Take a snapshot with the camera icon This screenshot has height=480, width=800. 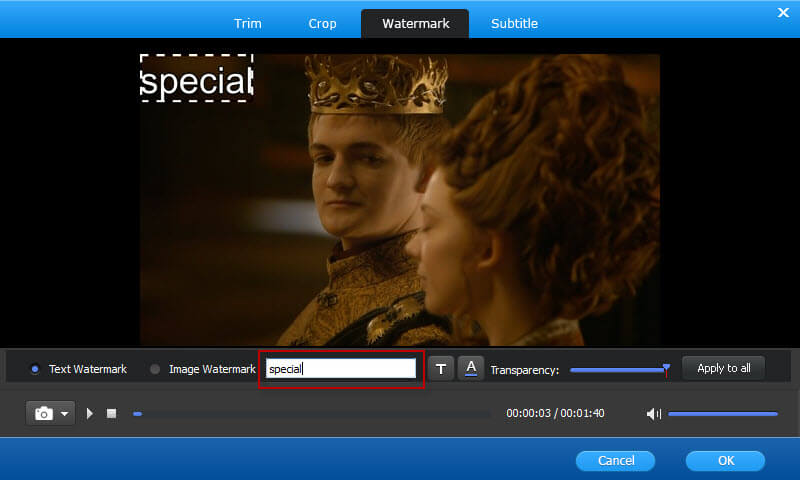(44, 413)
